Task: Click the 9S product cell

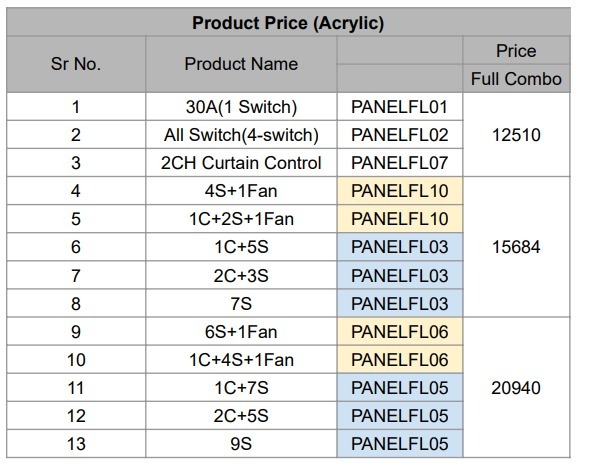Action: [241, 444]
